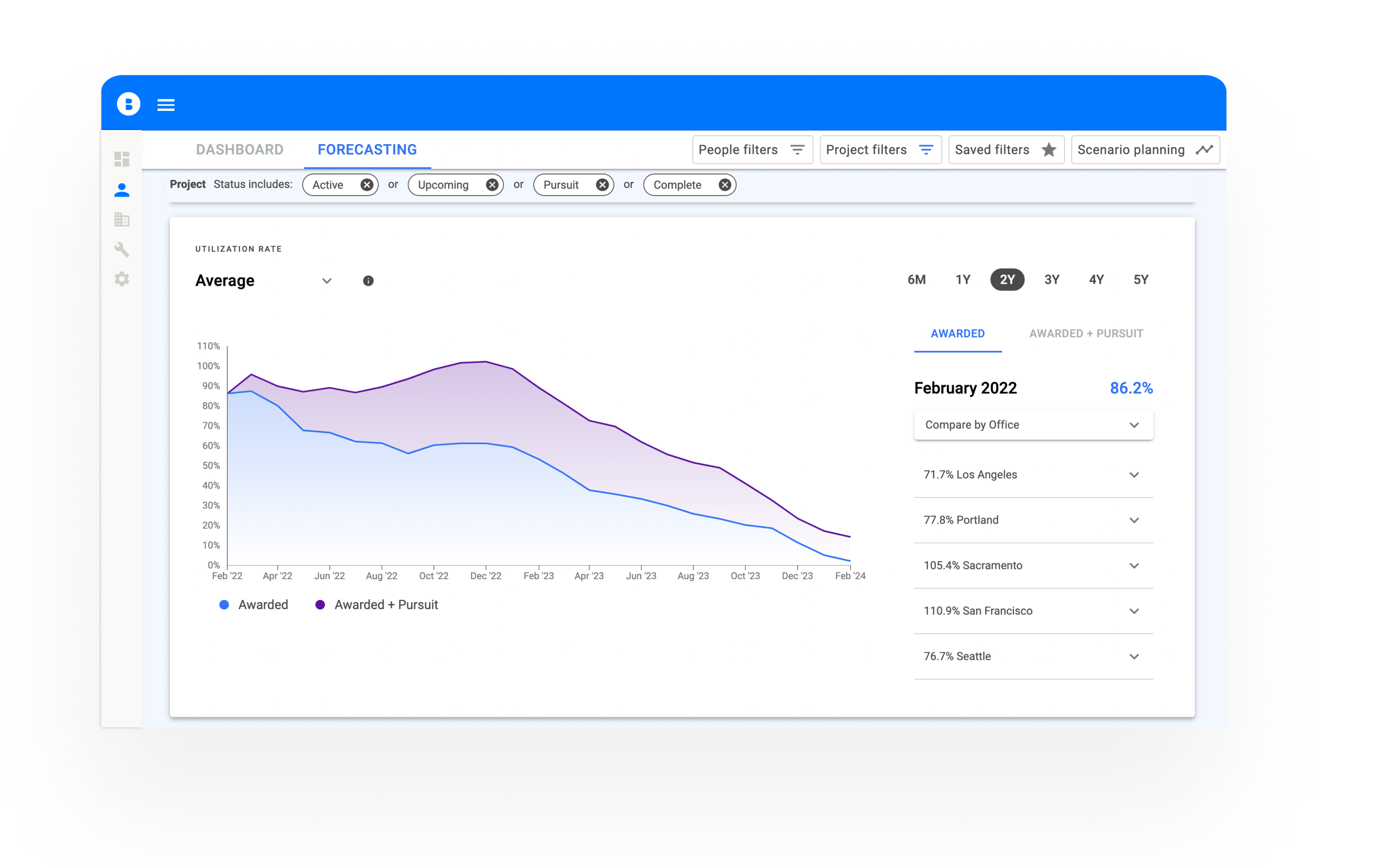Screen dimensions: 1378x868
Task: Click the wrench tools sidebar icon
Action: coord(122,250)
